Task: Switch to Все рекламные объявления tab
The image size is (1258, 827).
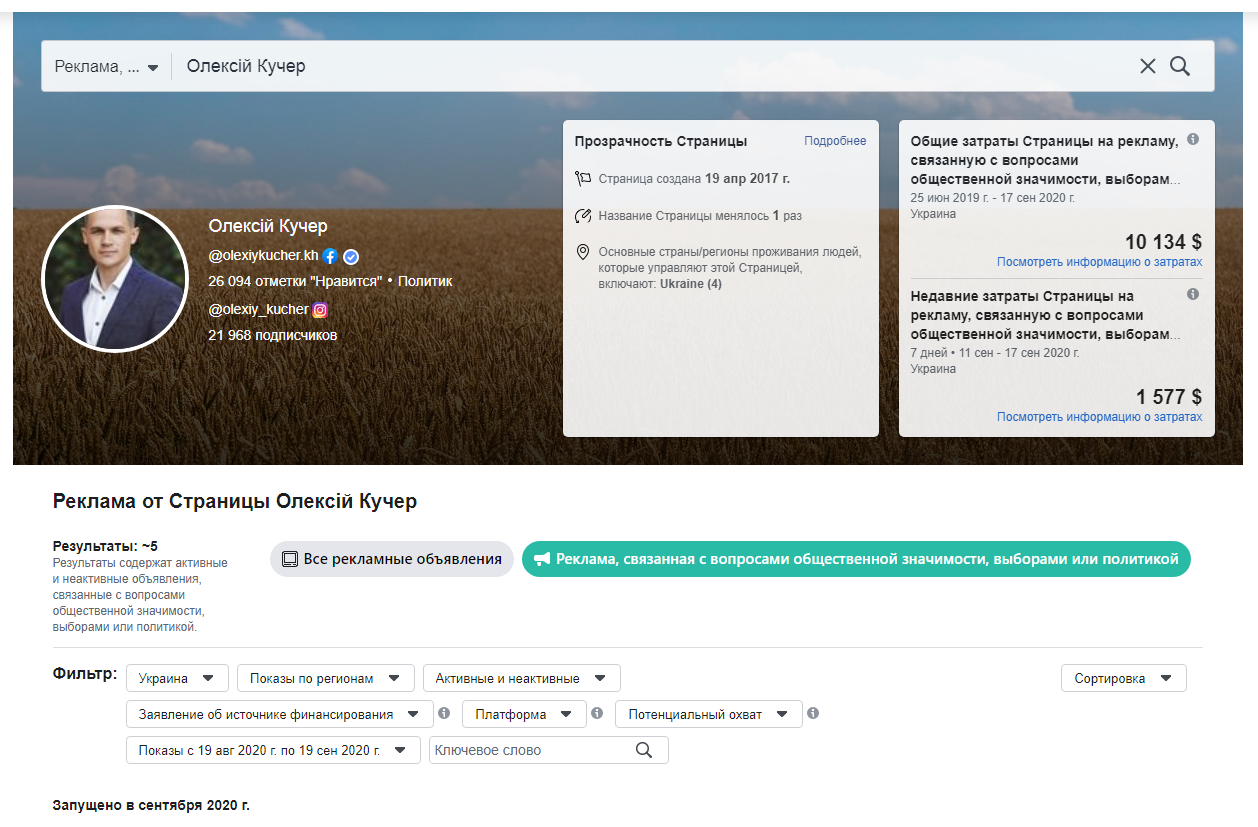Action: pos(392,559)
